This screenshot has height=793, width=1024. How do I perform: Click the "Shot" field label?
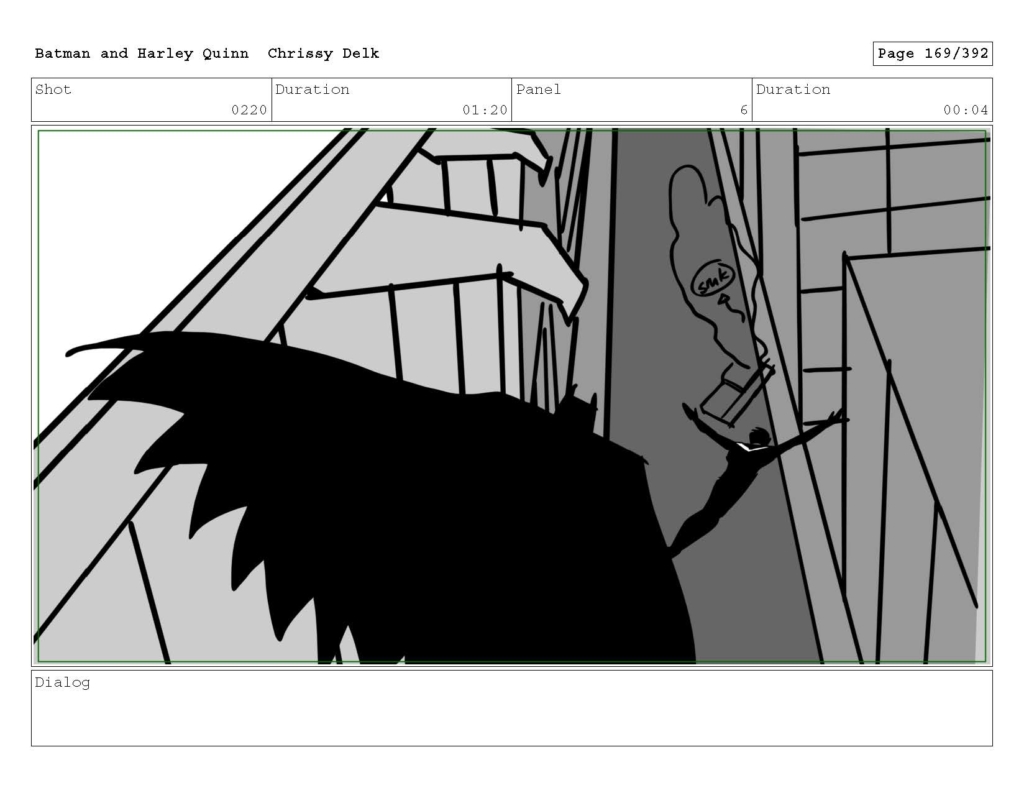tap(53, 89)
